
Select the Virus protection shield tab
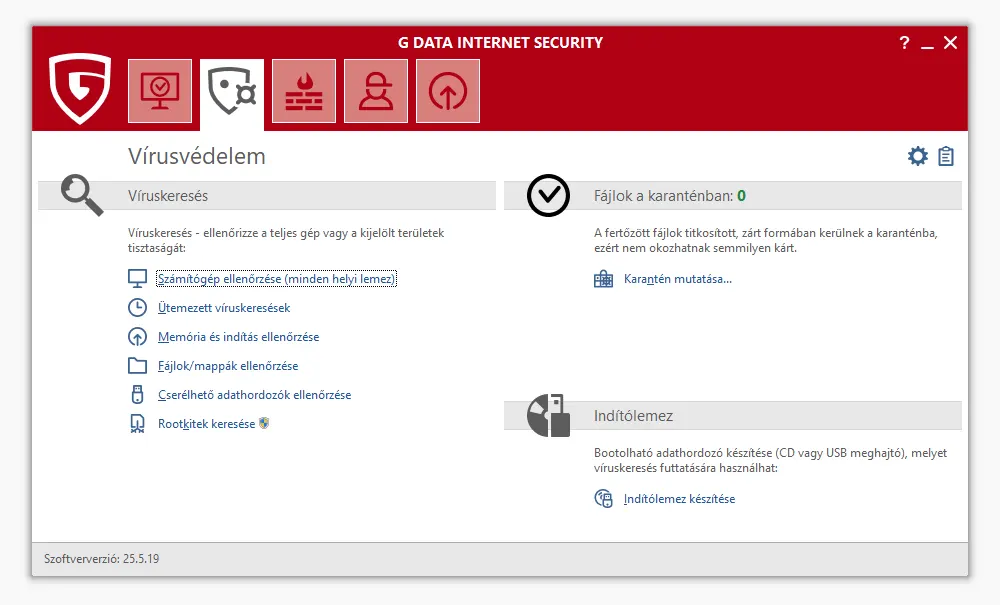pos(232,92)
